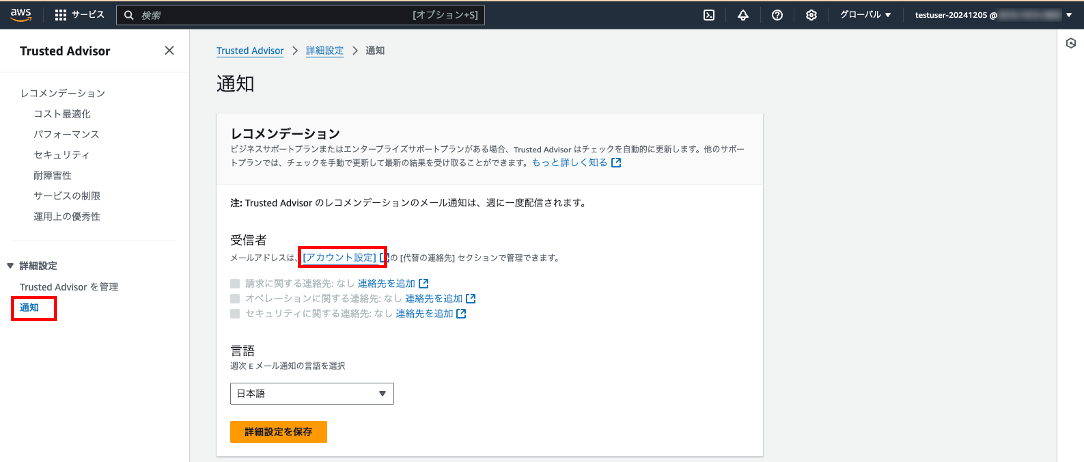Click the 通知 page heading
1084x462 pixels.
tap(236, 84)
